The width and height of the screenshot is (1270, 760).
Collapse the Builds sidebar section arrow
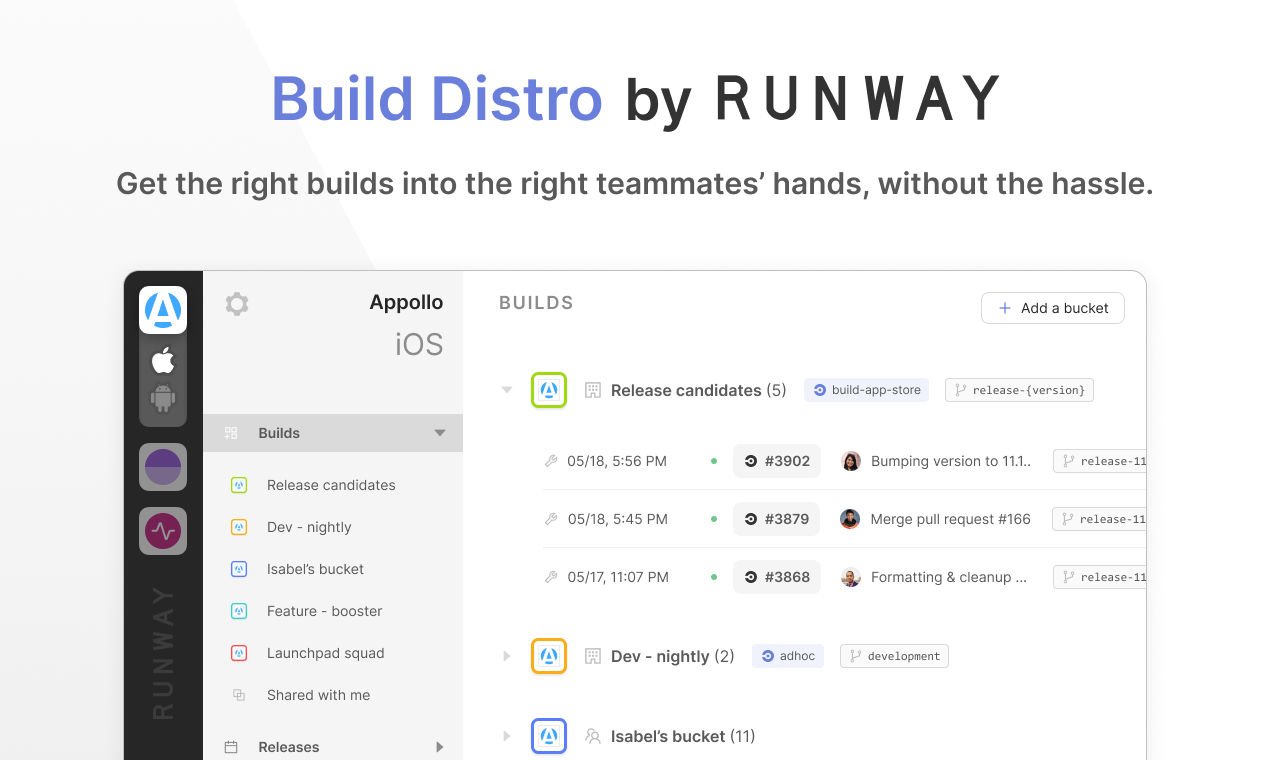pyautogui.click(x=440, y=433)
